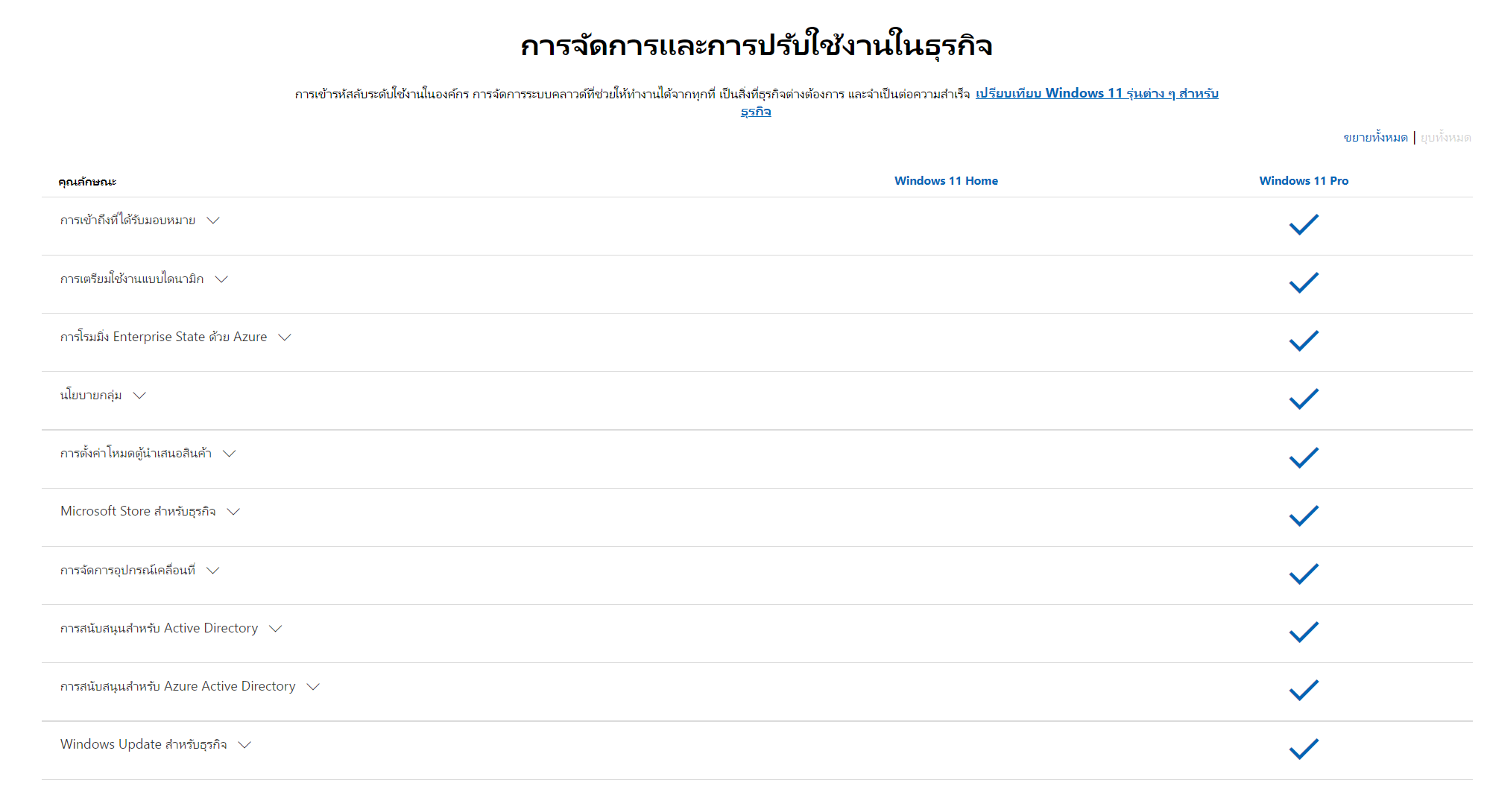Screen dimensions: 1487x812
Task: Click Windows Update สำหรับธุรกิจ label
Action: point(143,745)
